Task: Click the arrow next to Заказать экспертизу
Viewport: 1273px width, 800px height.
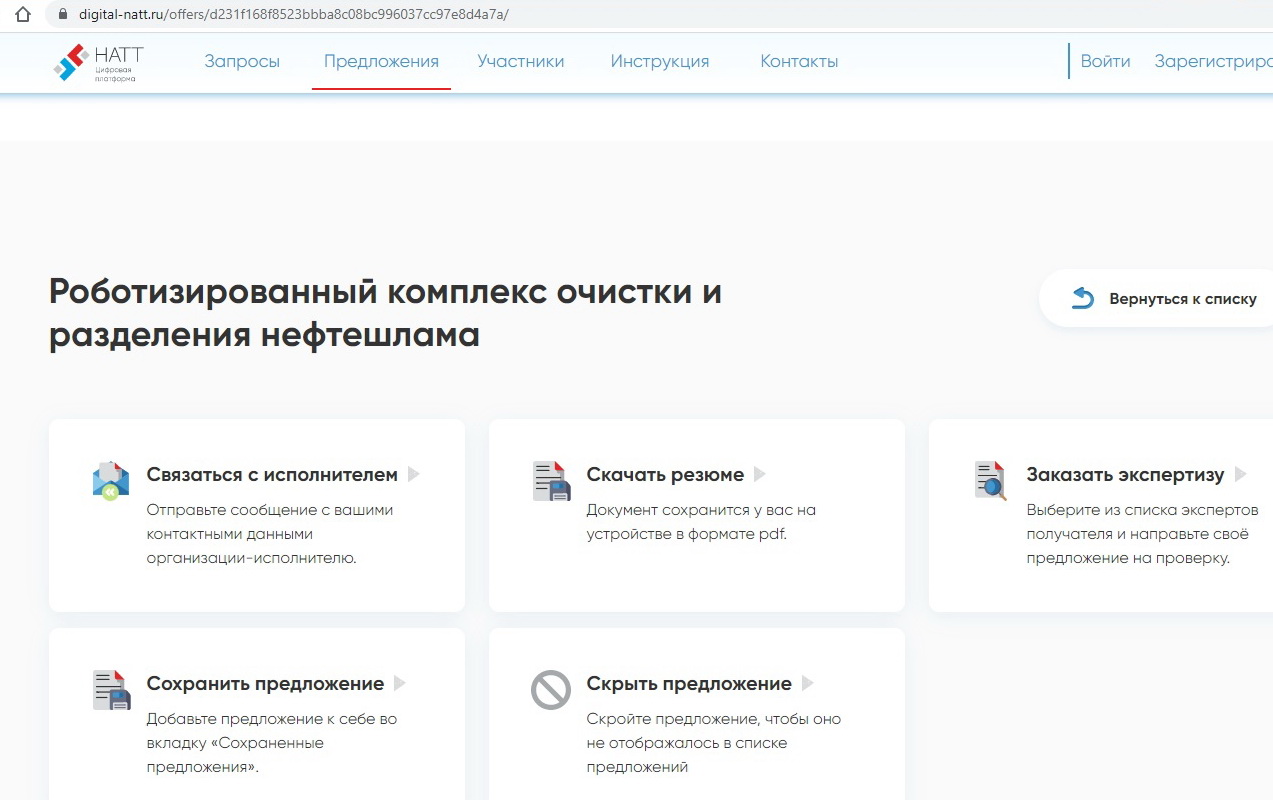Action: pos(1241,475)
